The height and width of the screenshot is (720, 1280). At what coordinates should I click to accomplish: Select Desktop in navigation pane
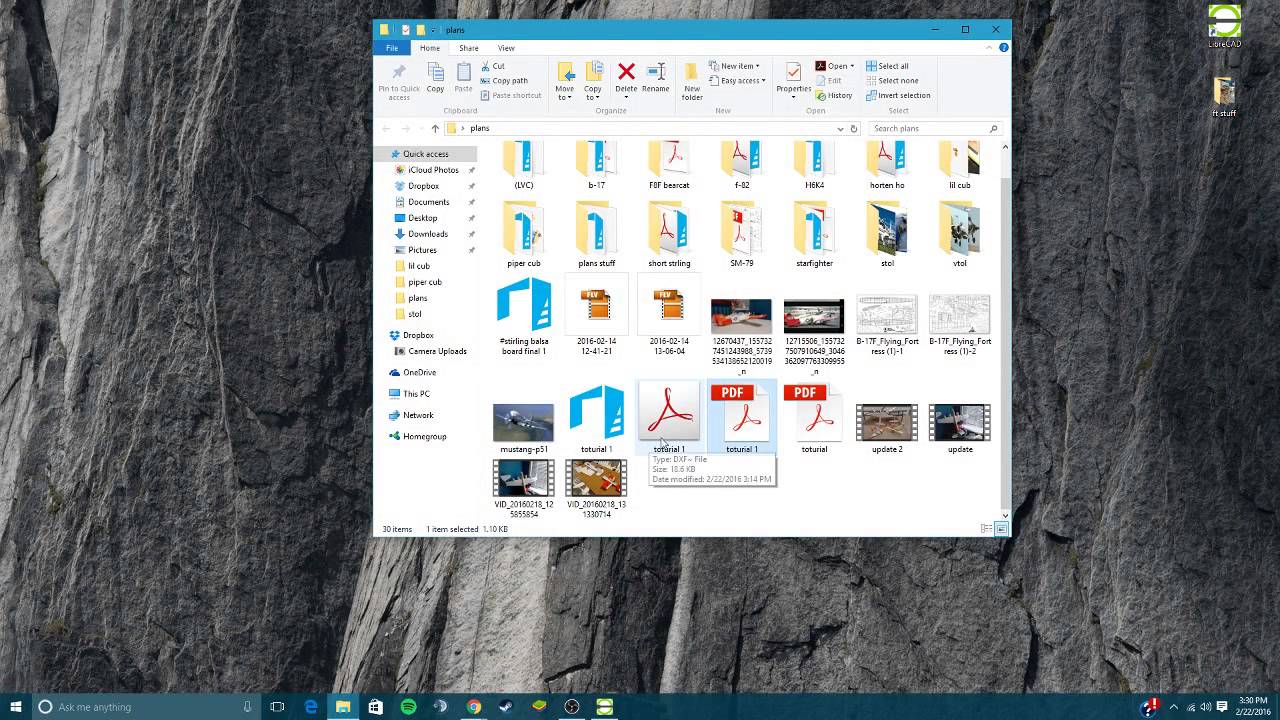422,218
